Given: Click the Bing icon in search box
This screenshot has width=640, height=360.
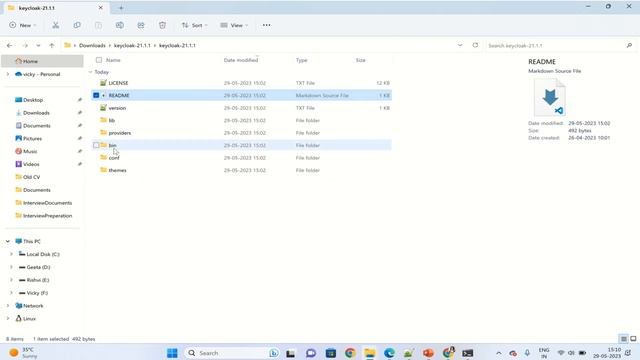Looking at the screenshot, I should (274, 353).
